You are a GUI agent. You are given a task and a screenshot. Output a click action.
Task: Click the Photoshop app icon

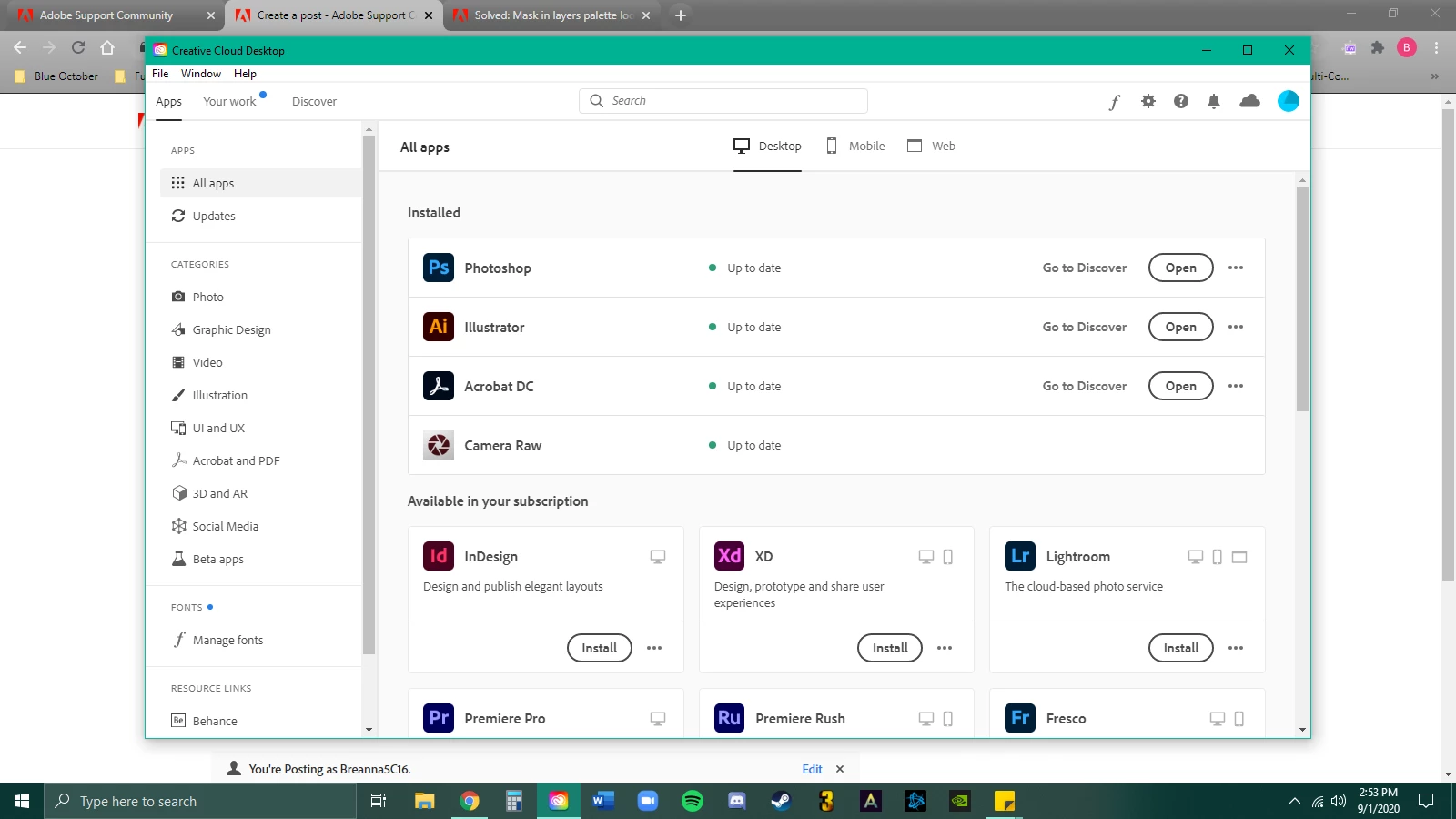[439, 268]
